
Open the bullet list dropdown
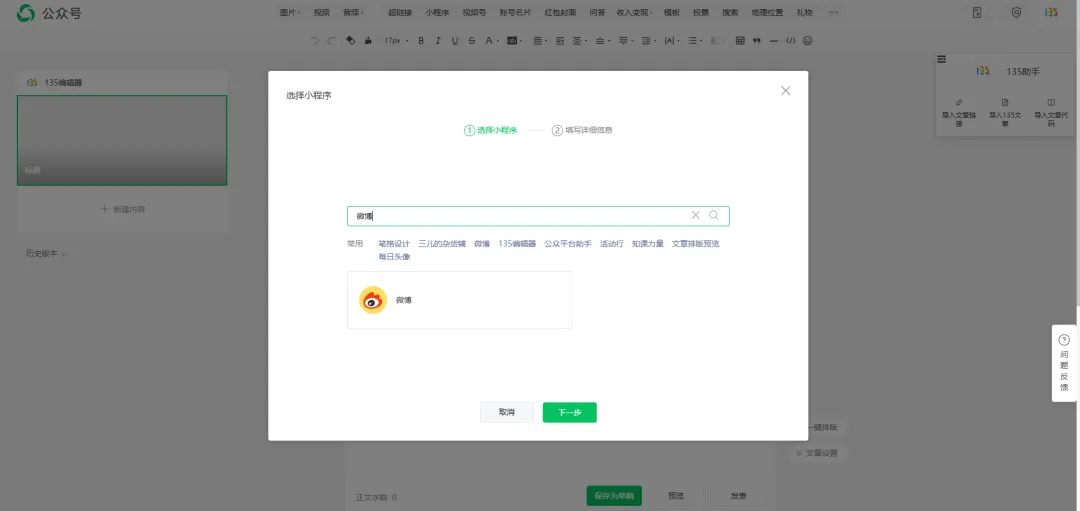coord(695,41)
